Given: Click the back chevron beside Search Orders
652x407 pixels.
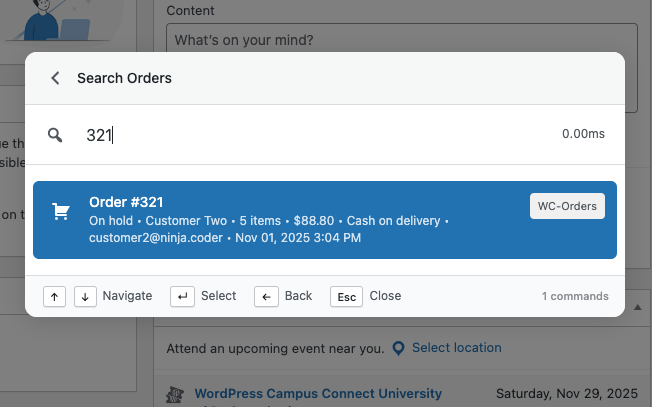Looking at the screenshot, I should pyautogui.click(x=55, y=78).
